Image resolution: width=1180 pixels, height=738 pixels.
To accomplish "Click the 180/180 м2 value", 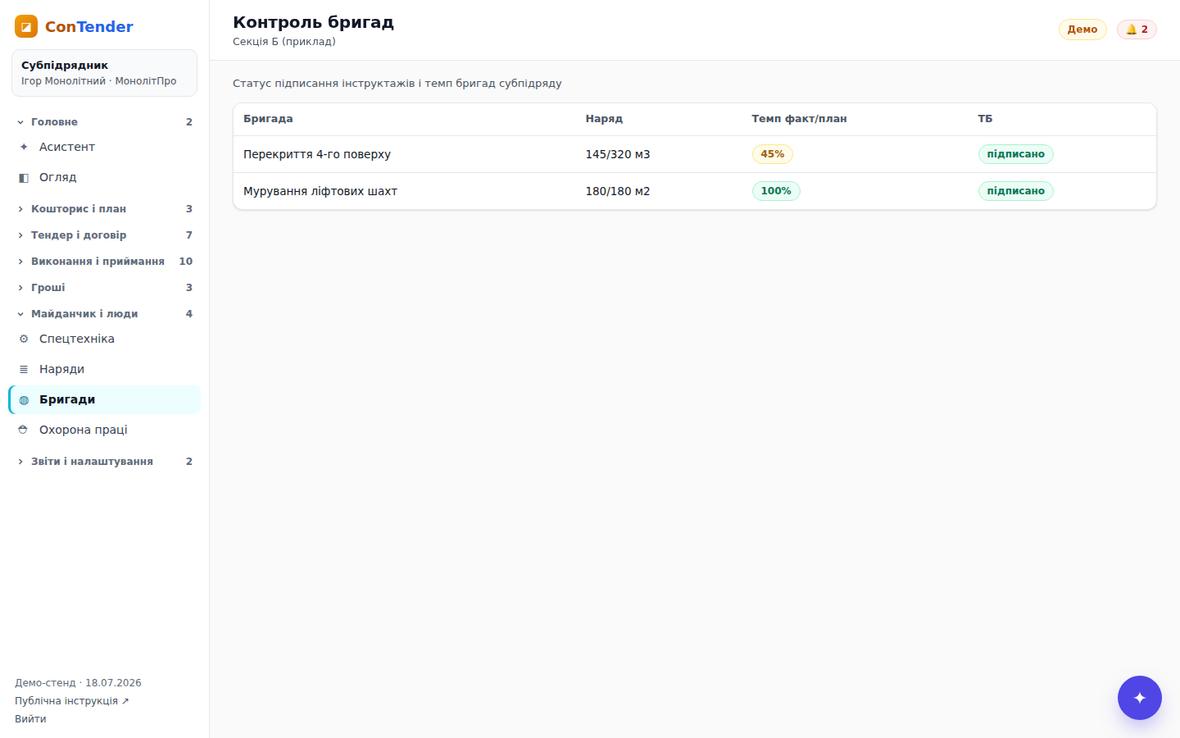I will (x=617, y=191).
